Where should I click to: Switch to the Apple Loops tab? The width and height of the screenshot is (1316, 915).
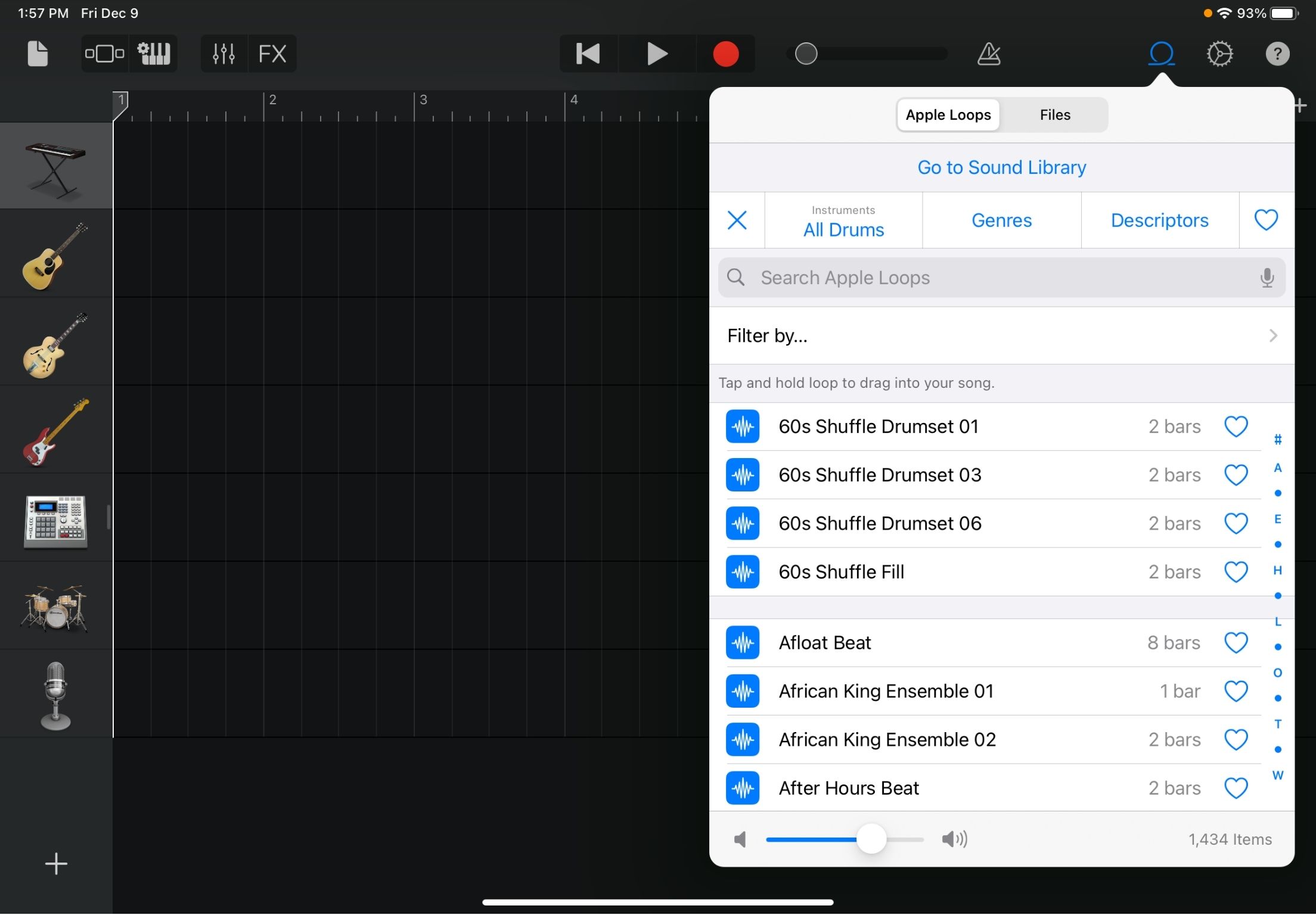tap(948, 114)
